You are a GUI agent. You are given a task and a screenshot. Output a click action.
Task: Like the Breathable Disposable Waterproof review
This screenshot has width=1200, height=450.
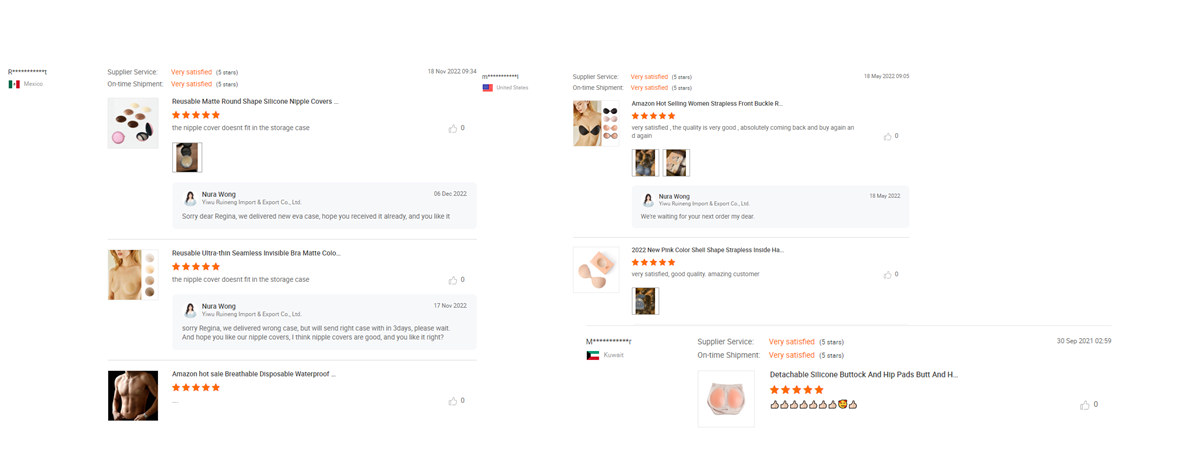pos(453,401)
